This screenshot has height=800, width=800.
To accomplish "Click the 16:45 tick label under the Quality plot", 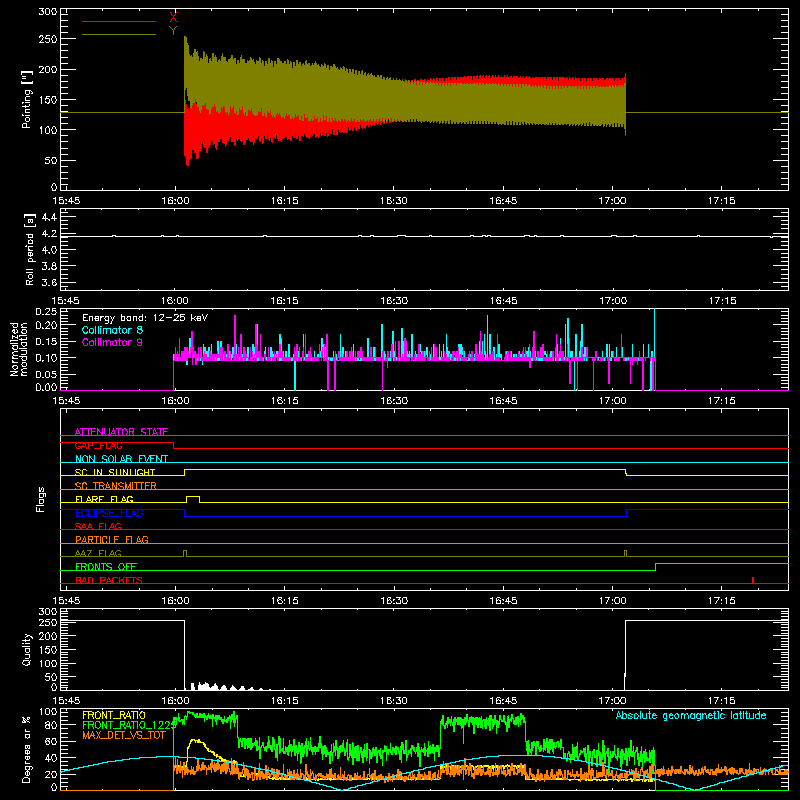I will [503, 701].
